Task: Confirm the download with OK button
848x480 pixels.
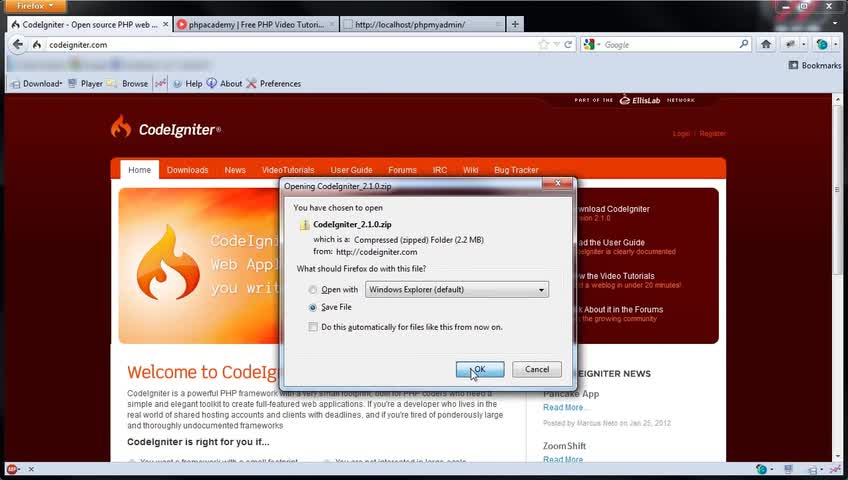Action: point(480,369)
